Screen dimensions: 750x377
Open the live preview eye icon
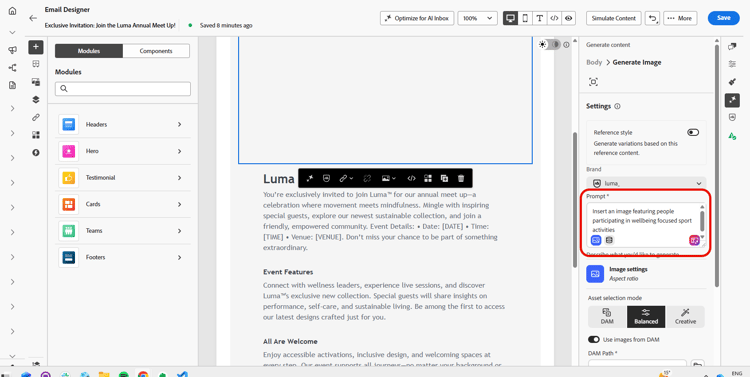(x=568, y=18)
